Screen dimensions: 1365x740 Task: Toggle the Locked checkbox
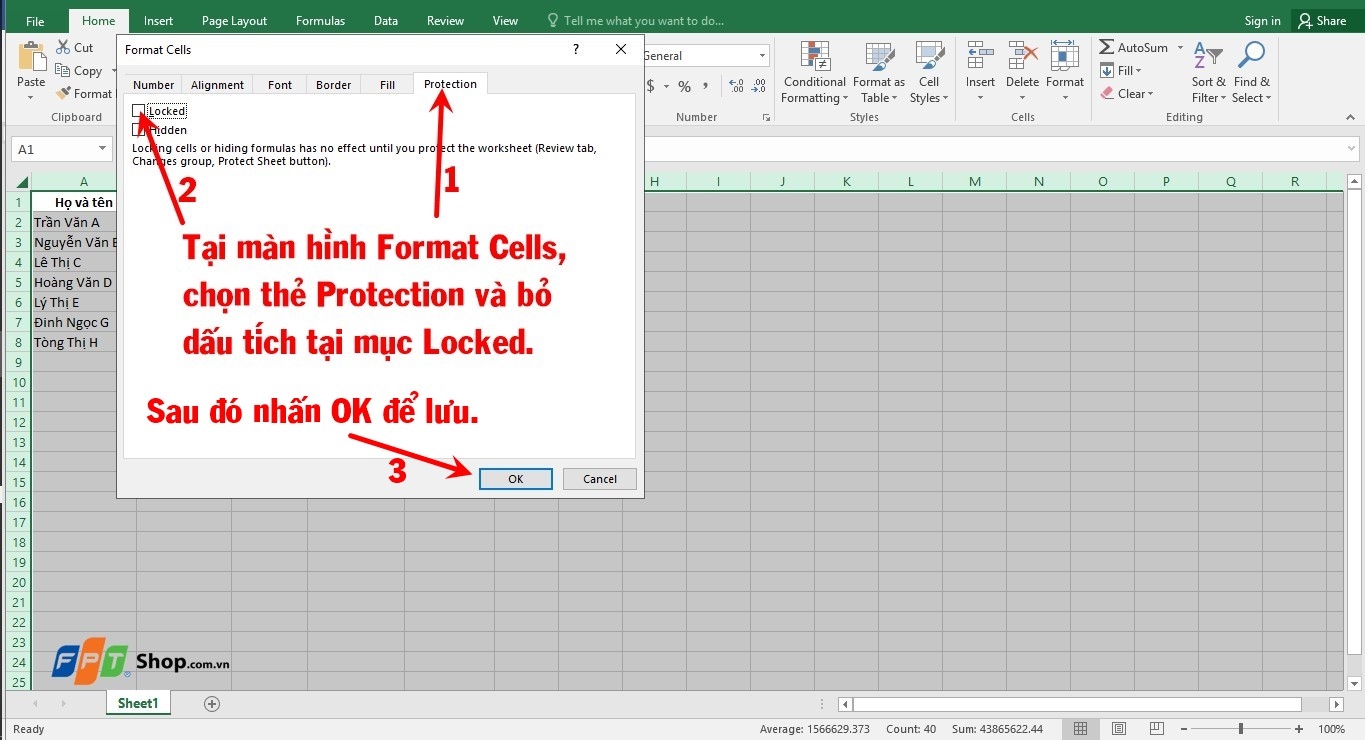[x=138, y=111]
